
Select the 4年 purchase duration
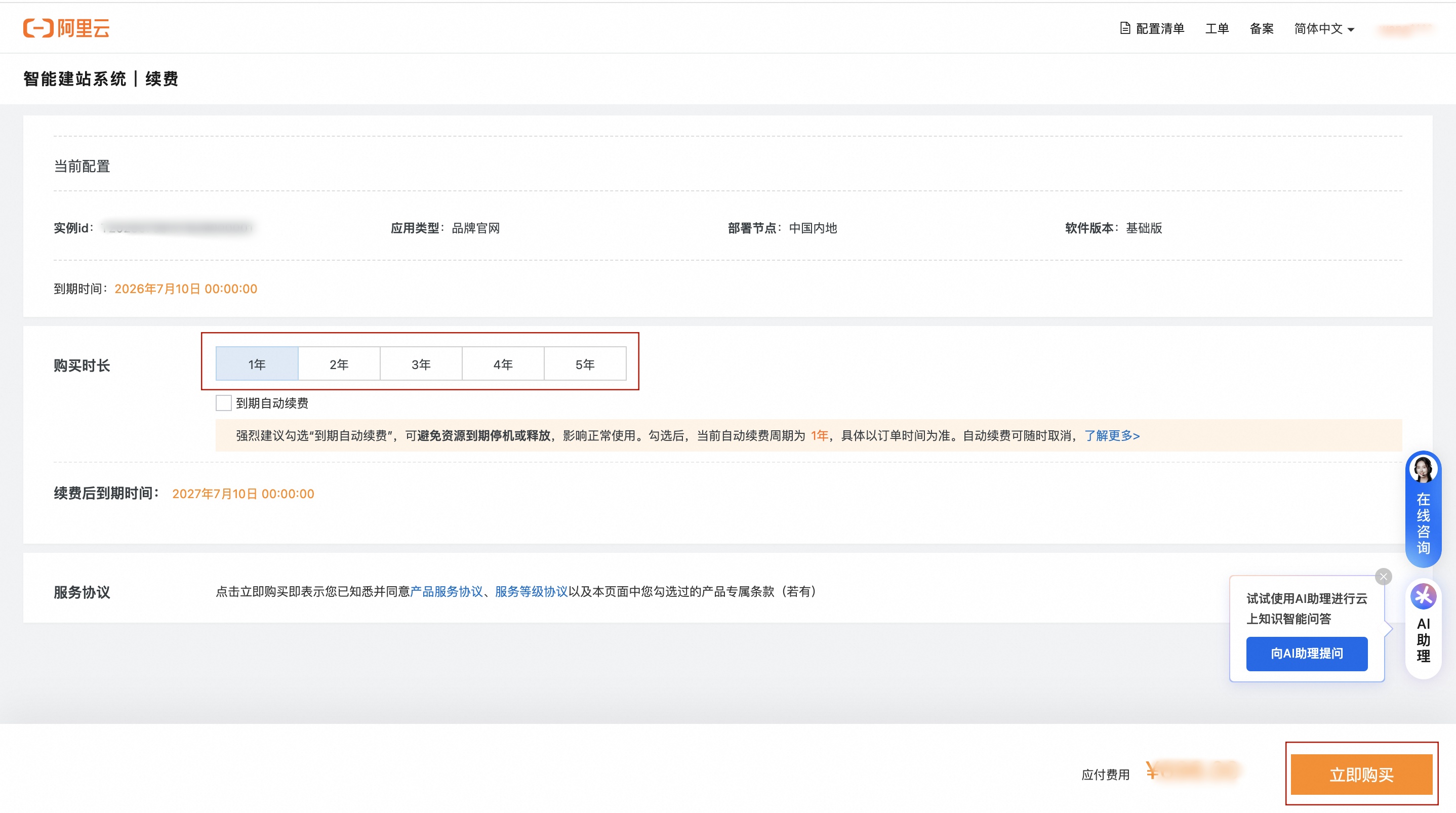tap(503, 364)
